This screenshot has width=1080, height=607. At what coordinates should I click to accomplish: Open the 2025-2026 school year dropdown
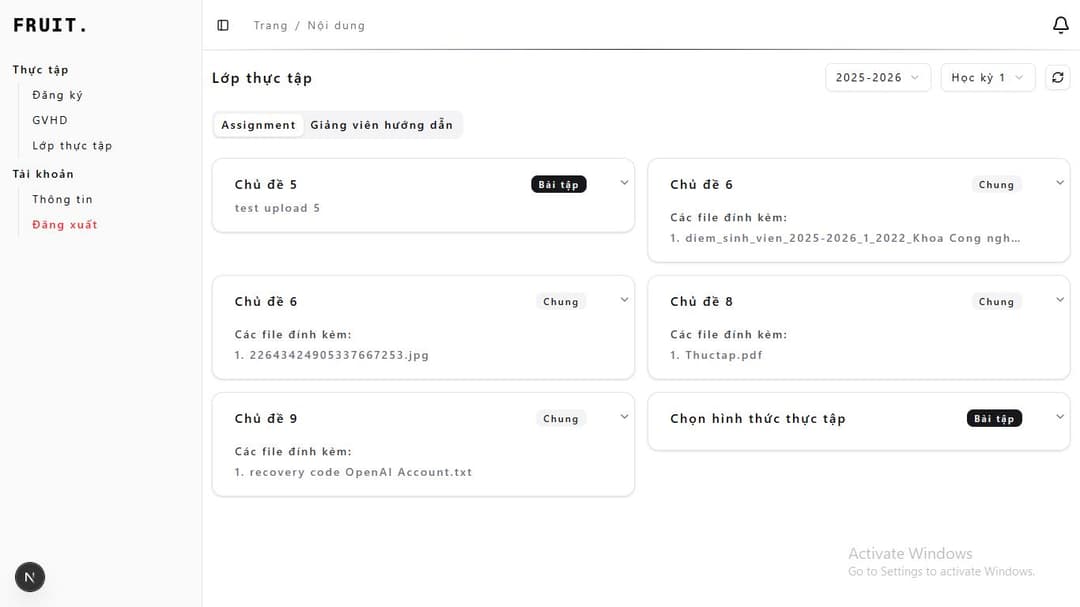pyautogui.click(x=877, y=78)
